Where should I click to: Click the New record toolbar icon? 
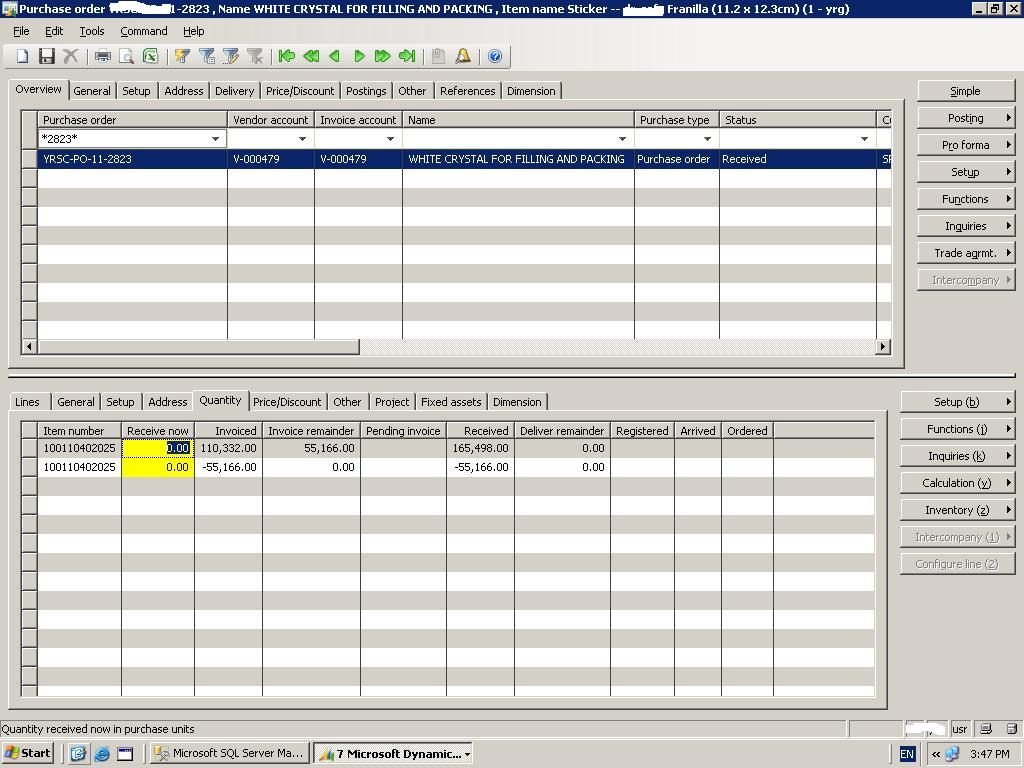22,56
